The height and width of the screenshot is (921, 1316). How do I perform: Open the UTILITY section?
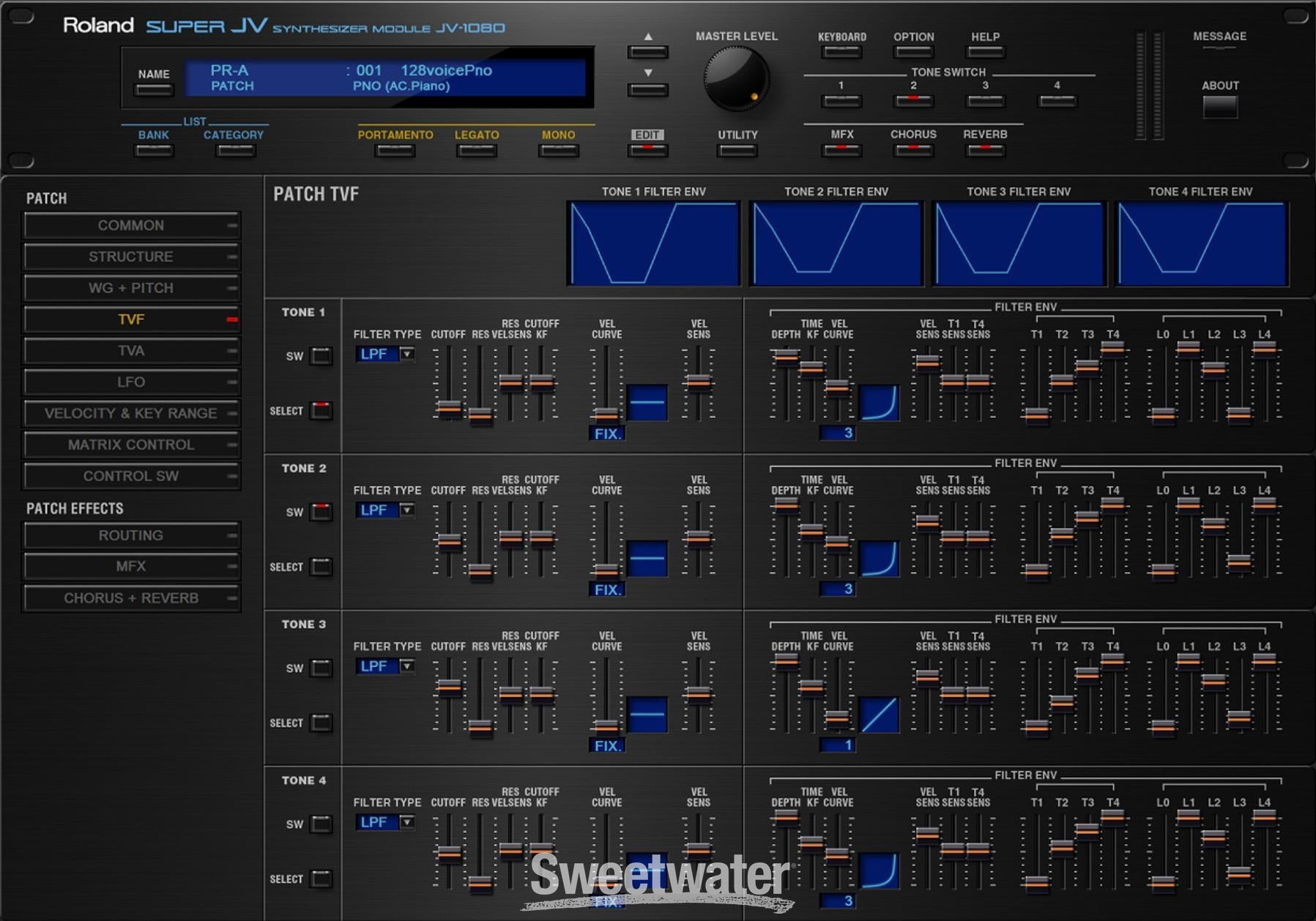737,149
